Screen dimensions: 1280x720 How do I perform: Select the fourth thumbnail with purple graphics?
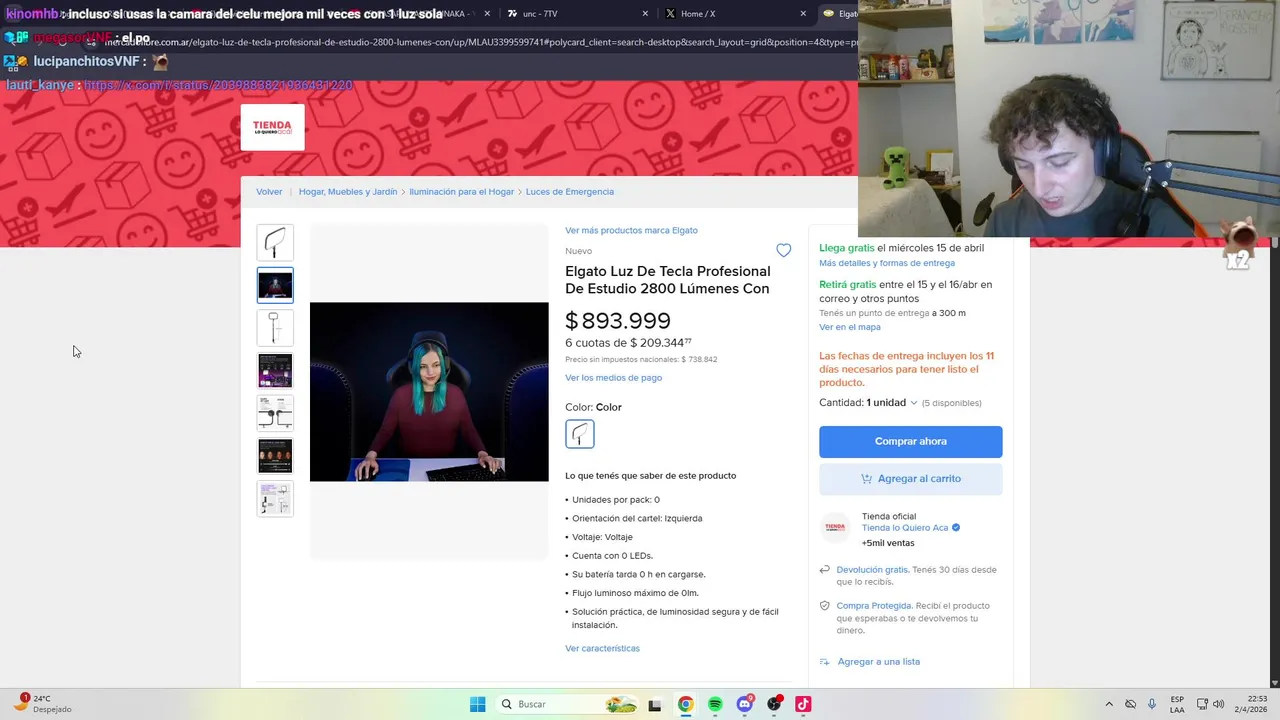pyautogui.click(x=275, y=370)
